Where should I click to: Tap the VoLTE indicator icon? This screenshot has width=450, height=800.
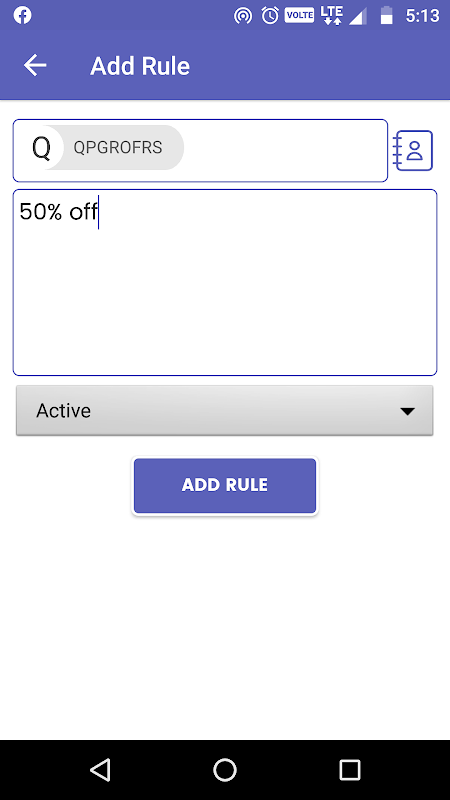[299, 16]
